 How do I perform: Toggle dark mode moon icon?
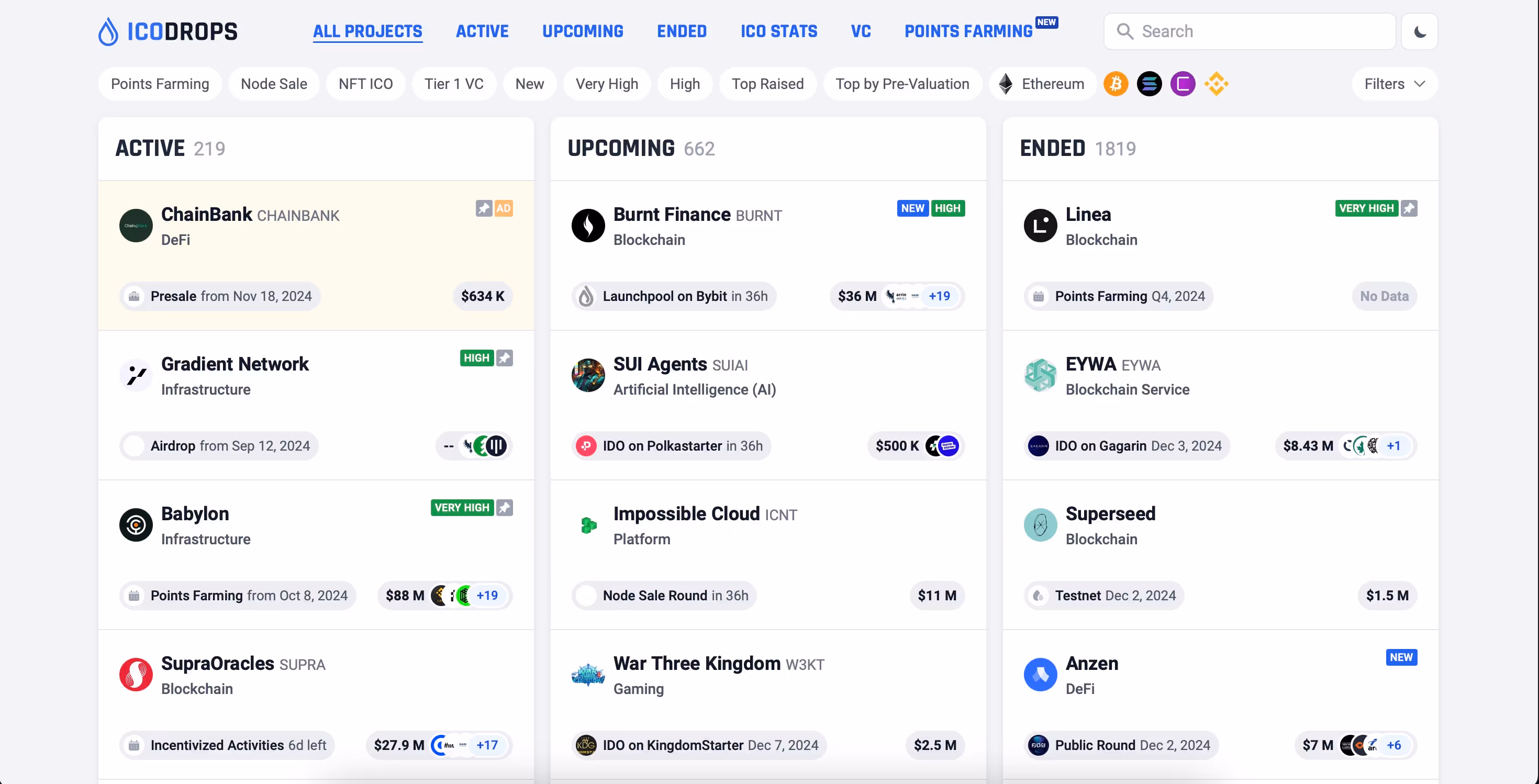pos(1420,31)
